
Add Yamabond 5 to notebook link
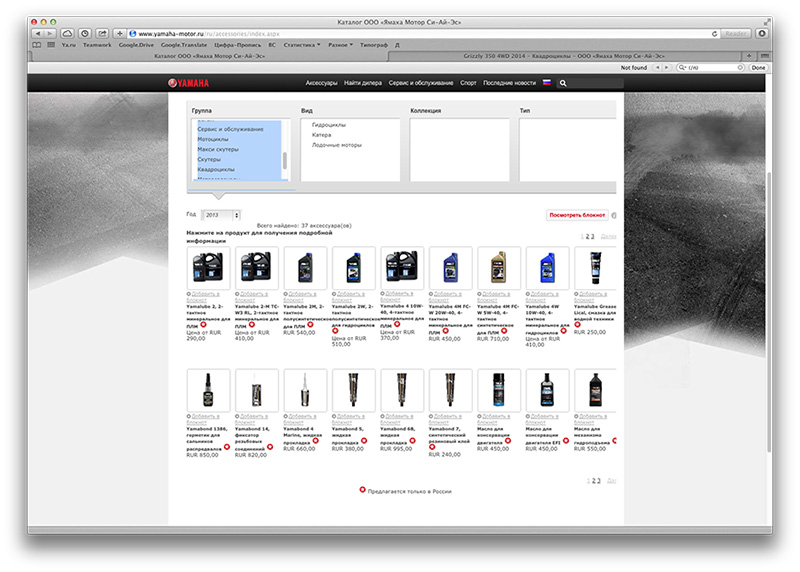coord(348,419)
